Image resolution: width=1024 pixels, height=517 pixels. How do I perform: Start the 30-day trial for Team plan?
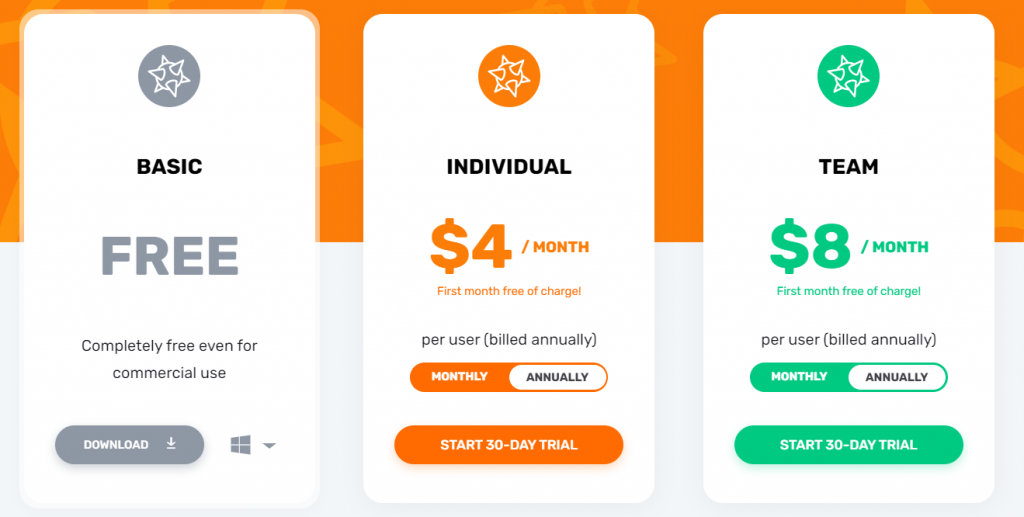[x=849, y=445]
